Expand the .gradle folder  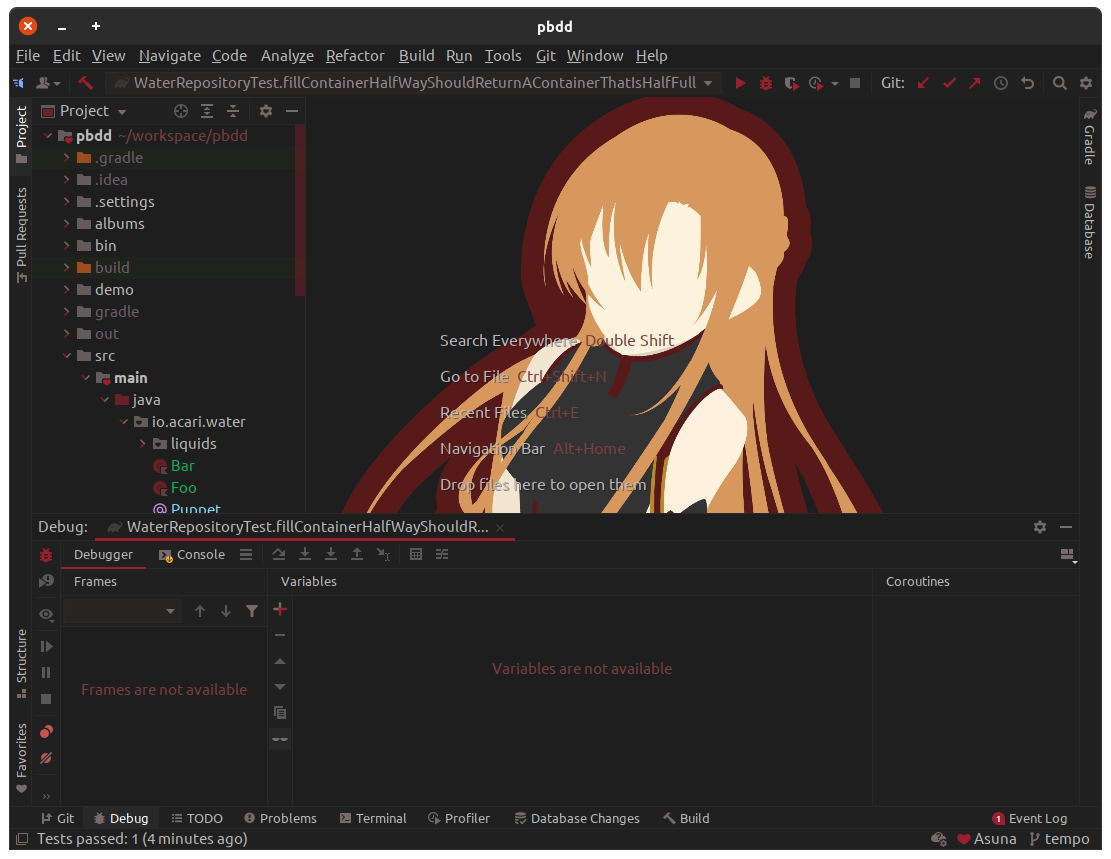click(67, 157)
